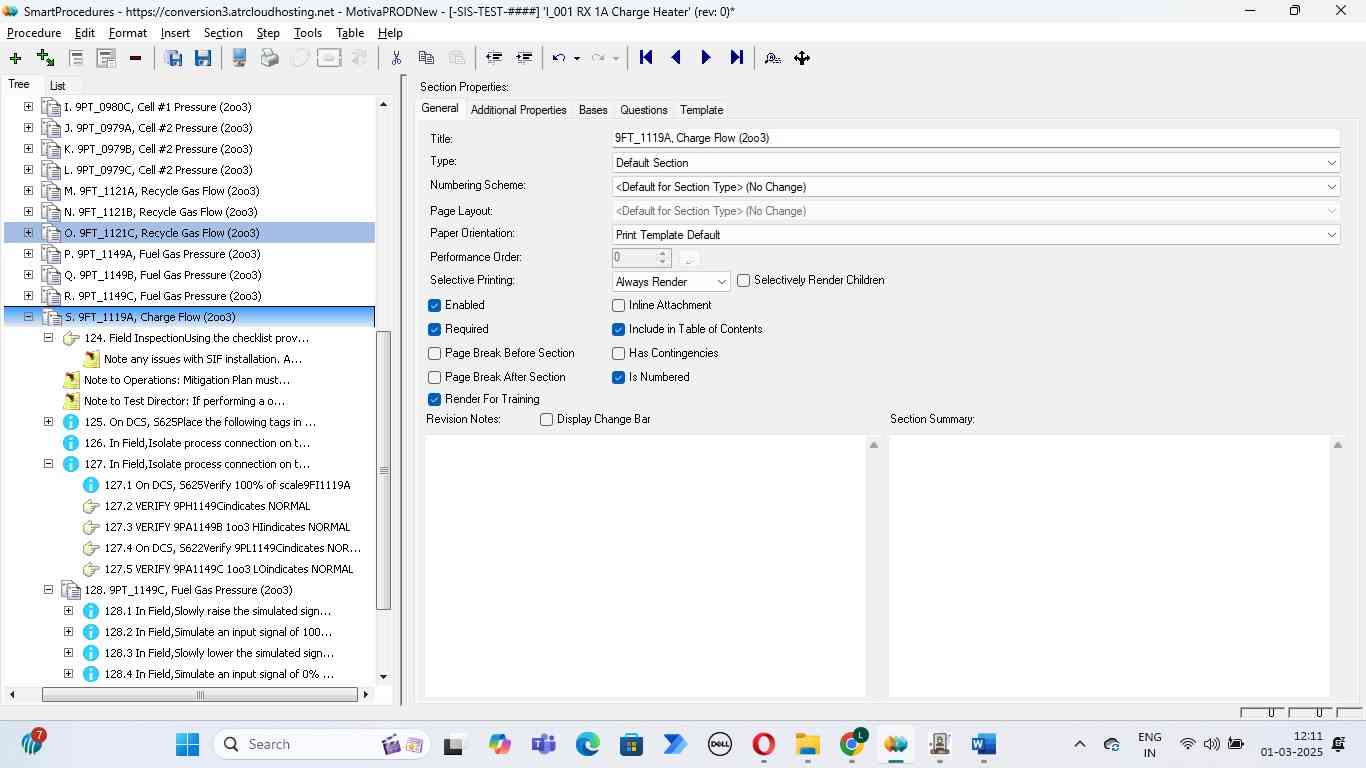Open the undo history dropdown arrow
Image resolution: width=1366 pixels, height=768 pixels.
point(577,58)
